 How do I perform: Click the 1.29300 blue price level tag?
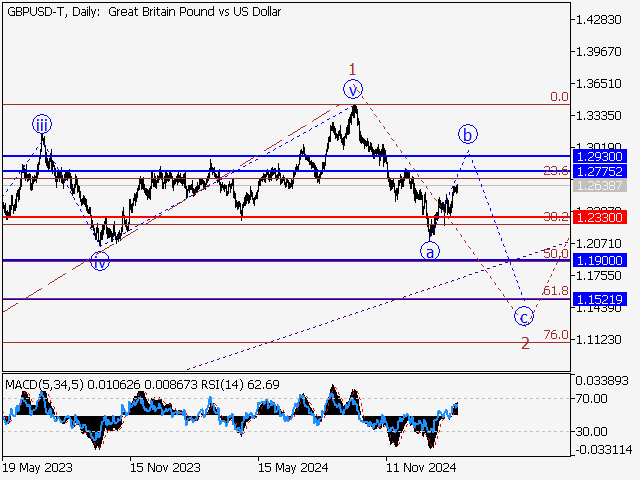coord(600,157)
